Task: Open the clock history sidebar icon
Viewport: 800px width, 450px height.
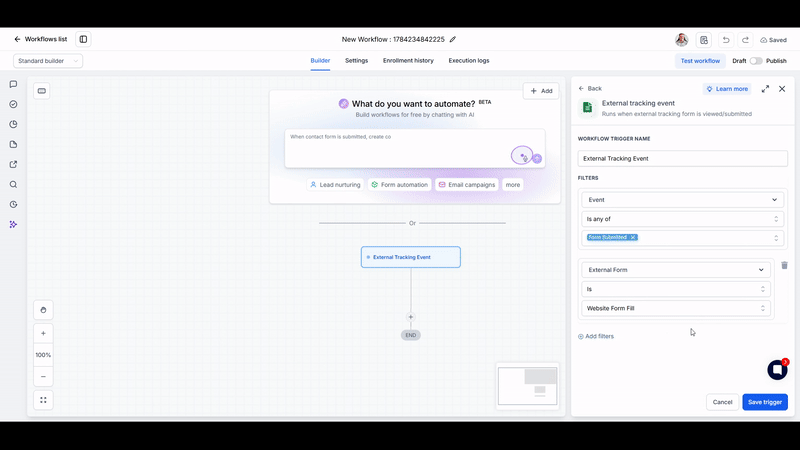Action: tap(13, 204)
